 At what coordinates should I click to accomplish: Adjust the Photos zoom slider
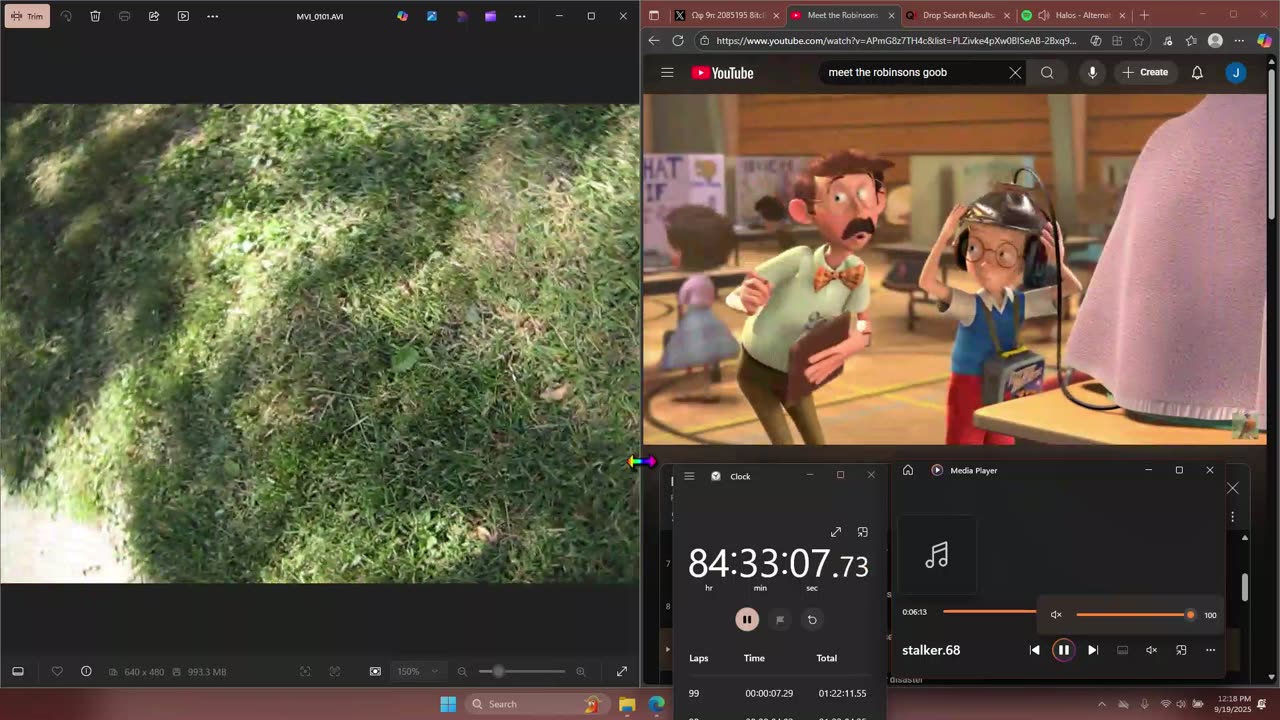521,671
